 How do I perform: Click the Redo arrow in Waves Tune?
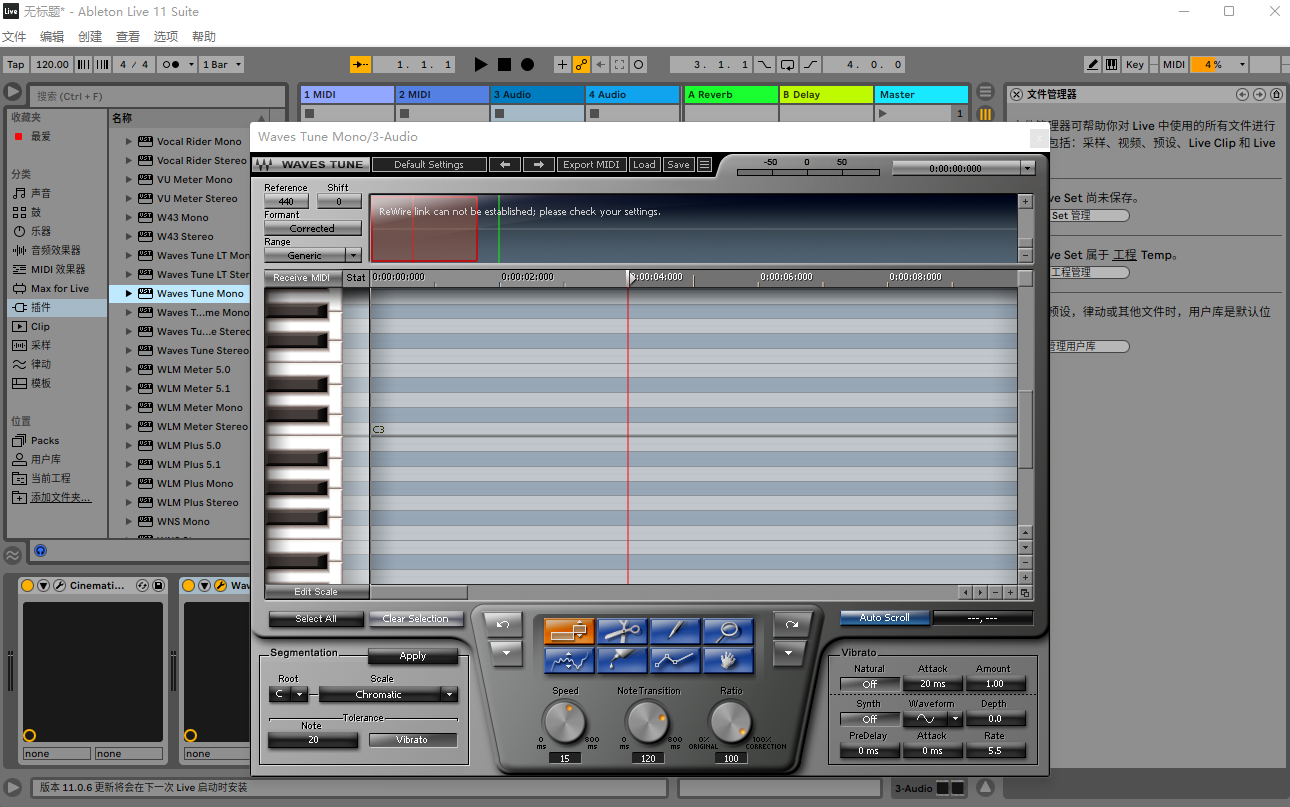click(791, 625)
